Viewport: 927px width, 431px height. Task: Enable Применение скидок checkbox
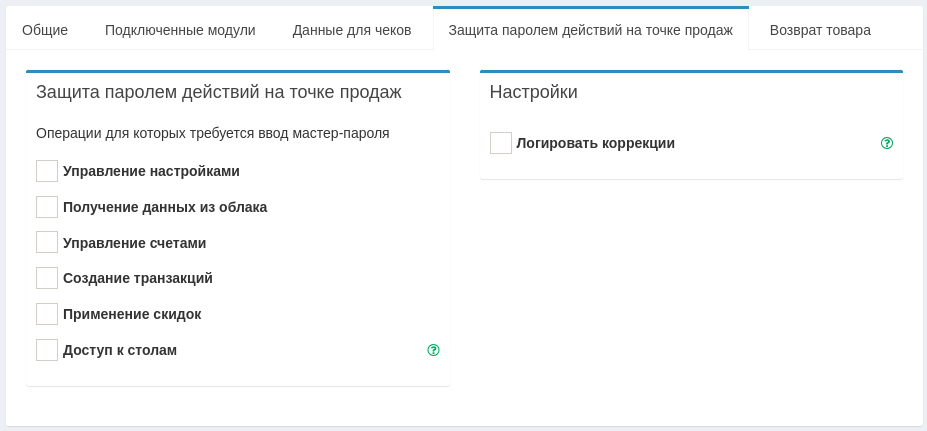click(47, 314)
